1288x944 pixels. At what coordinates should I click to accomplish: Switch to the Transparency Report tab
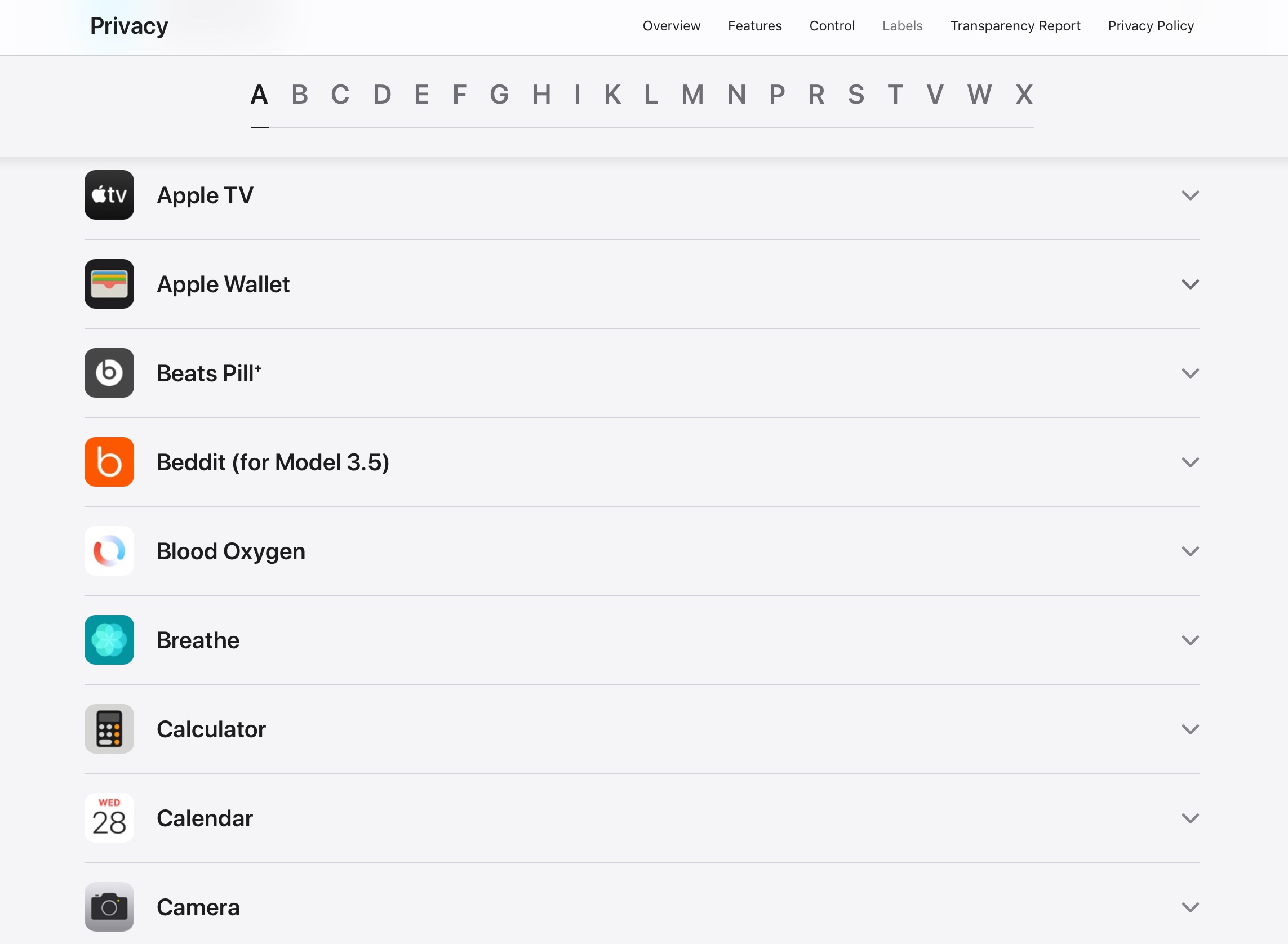[1015, 26]
